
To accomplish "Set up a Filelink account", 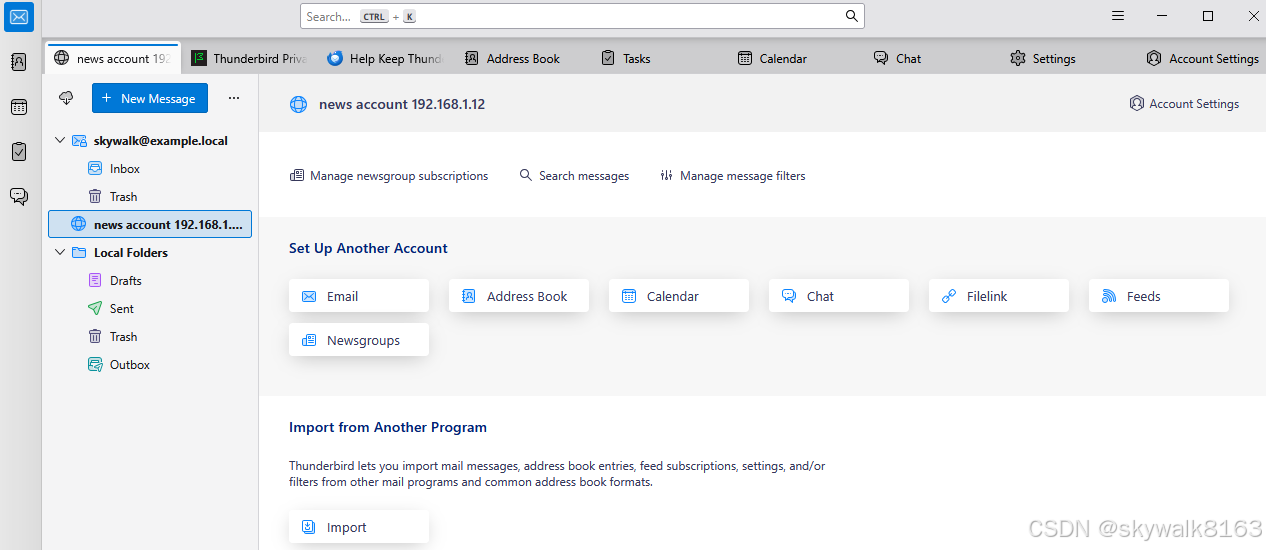I will (x=999, y=296).
